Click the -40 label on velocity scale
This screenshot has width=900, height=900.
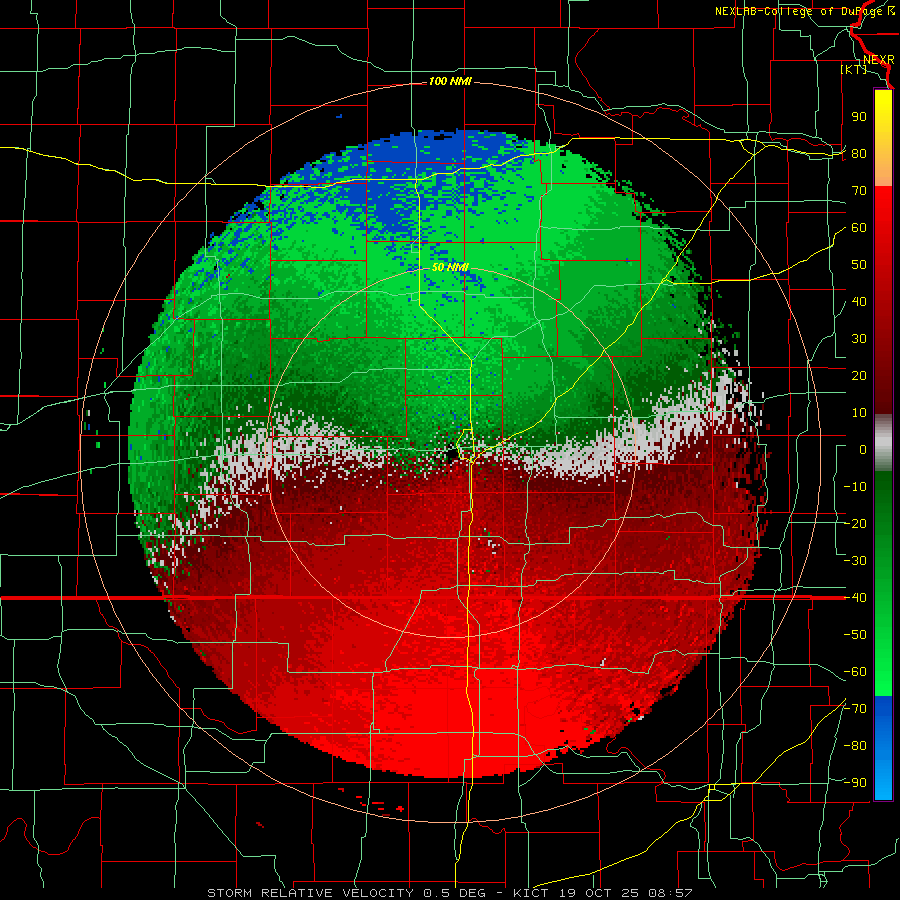pos(855,598)
